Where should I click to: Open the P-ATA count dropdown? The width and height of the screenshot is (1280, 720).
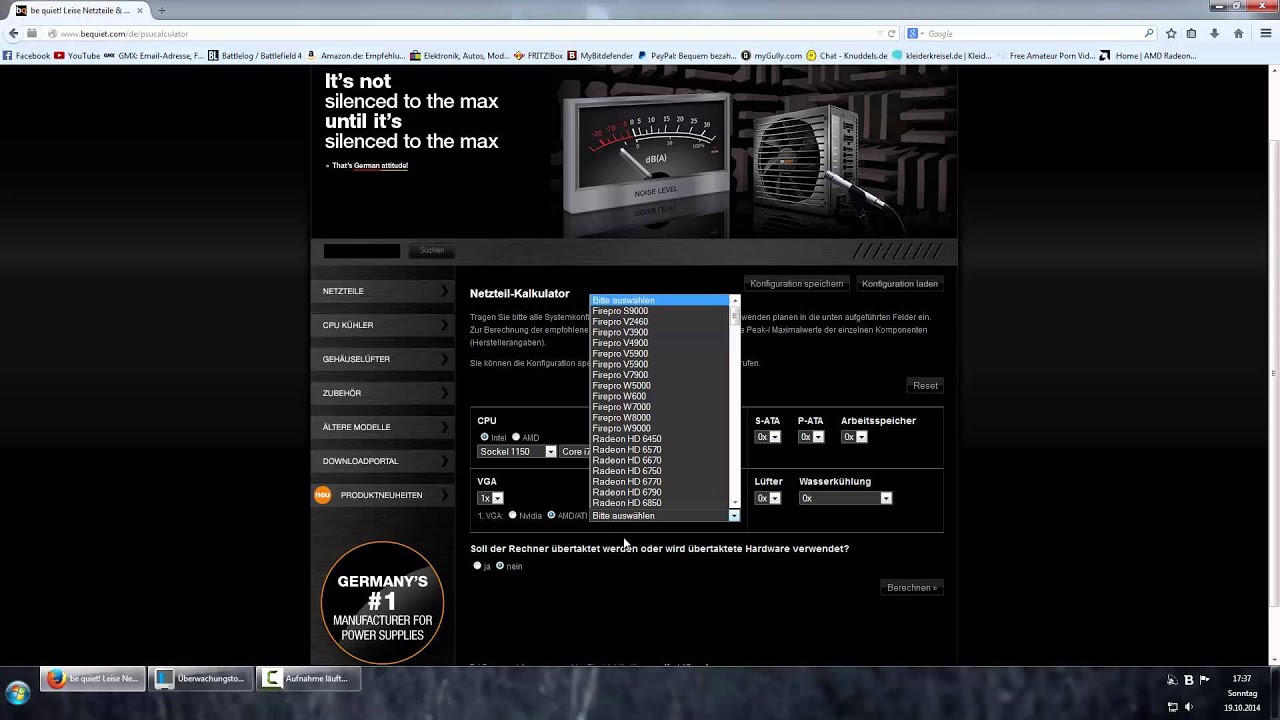click(811, 436)
